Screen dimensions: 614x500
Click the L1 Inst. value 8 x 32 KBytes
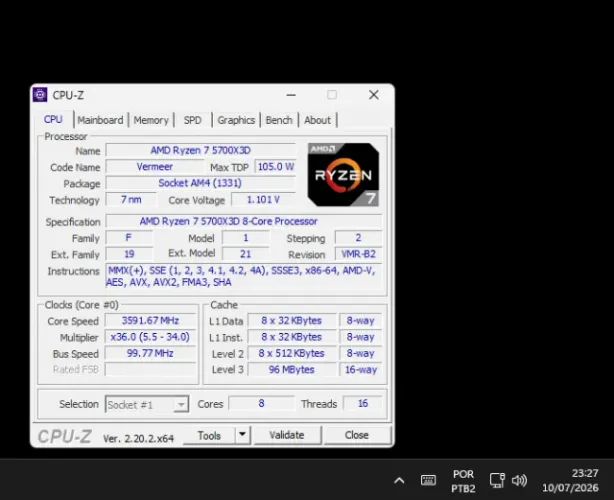[292, 337]
